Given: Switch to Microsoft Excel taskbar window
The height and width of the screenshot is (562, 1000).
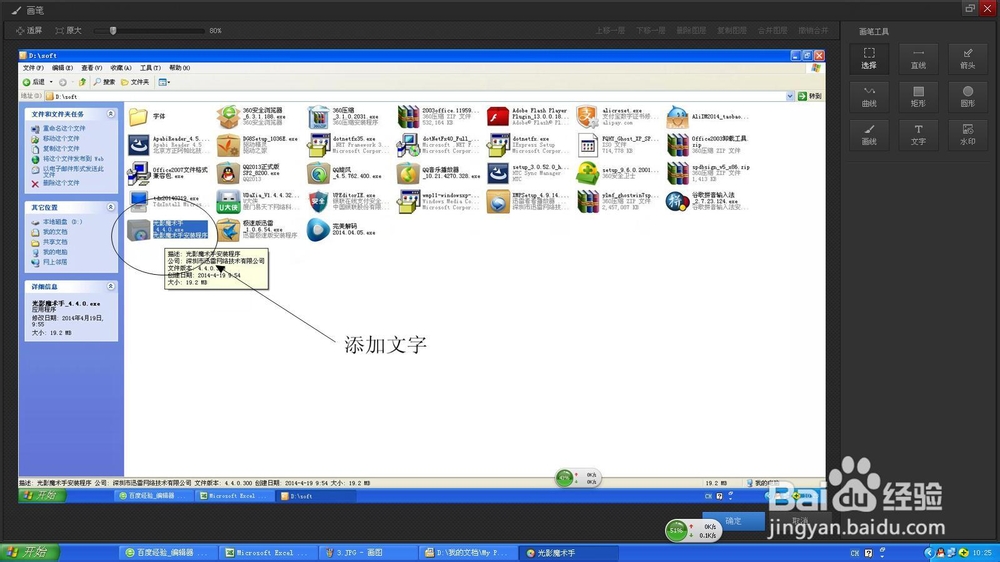Looking at the screenshot, I should [267, 552].
